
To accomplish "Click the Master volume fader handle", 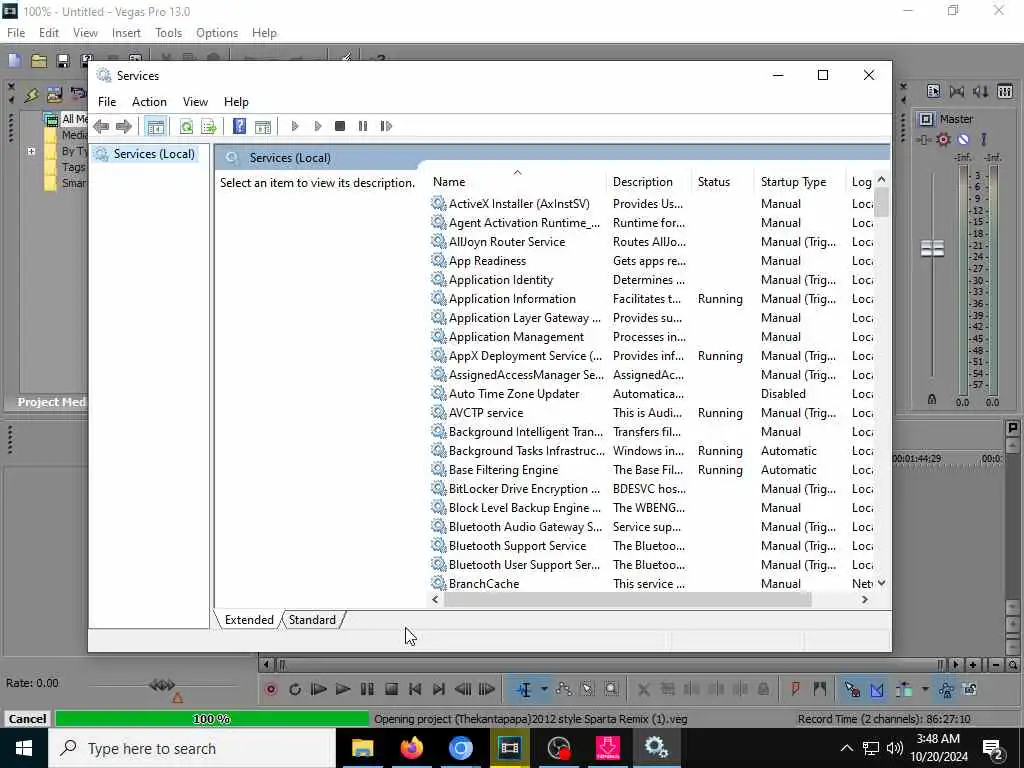I will [x=932, y=248].
